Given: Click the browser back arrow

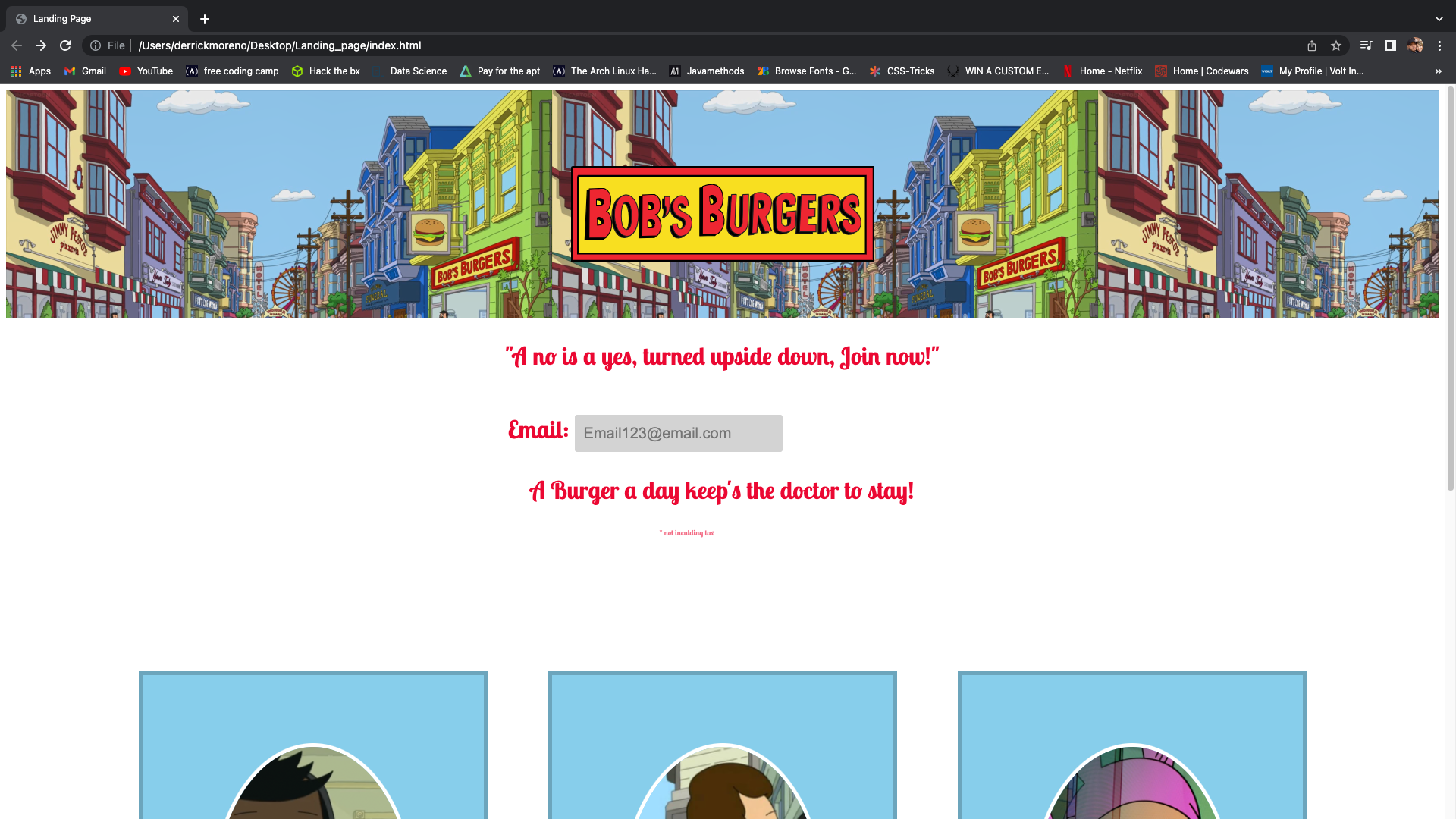Looking at the screenshot, I should coord(17,45).
